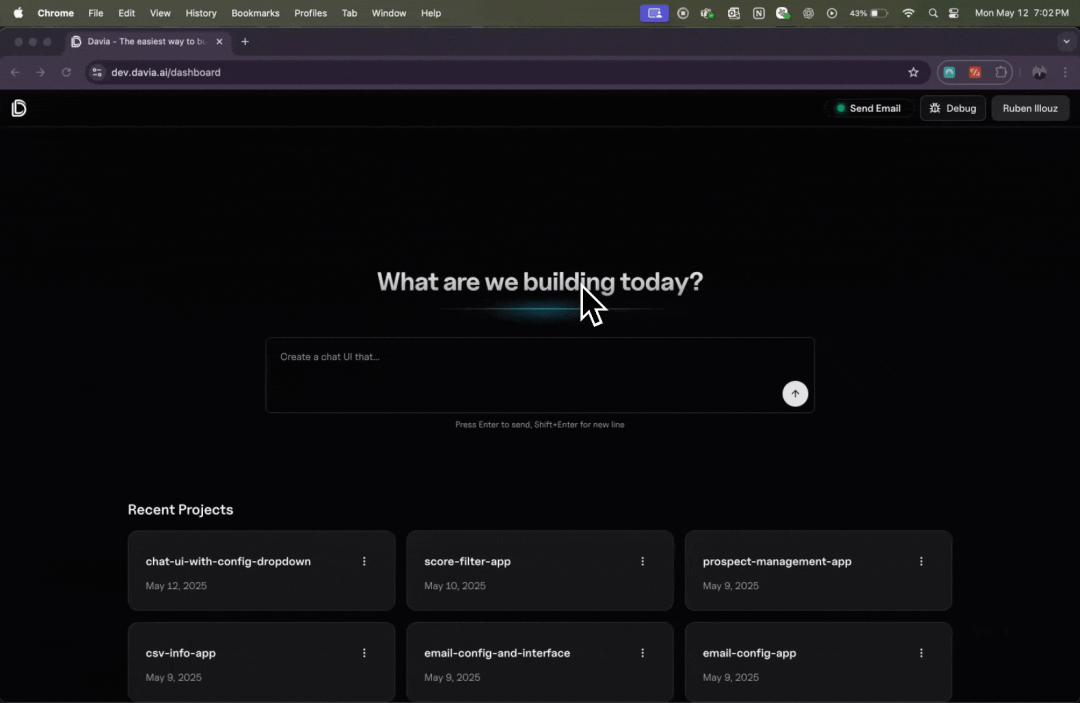This screenshot has height=703, width=1080.
Task: Open the Help menu
Action: pos(430,13)
